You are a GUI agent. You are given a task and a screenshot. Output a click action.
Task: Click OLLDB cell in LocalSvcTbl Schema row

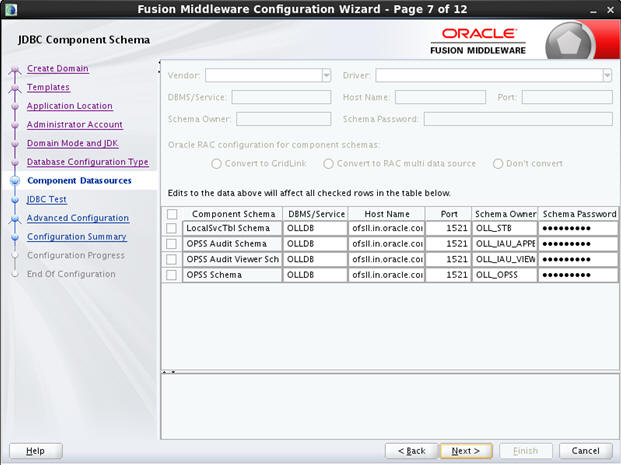click(x=316, y=228)
